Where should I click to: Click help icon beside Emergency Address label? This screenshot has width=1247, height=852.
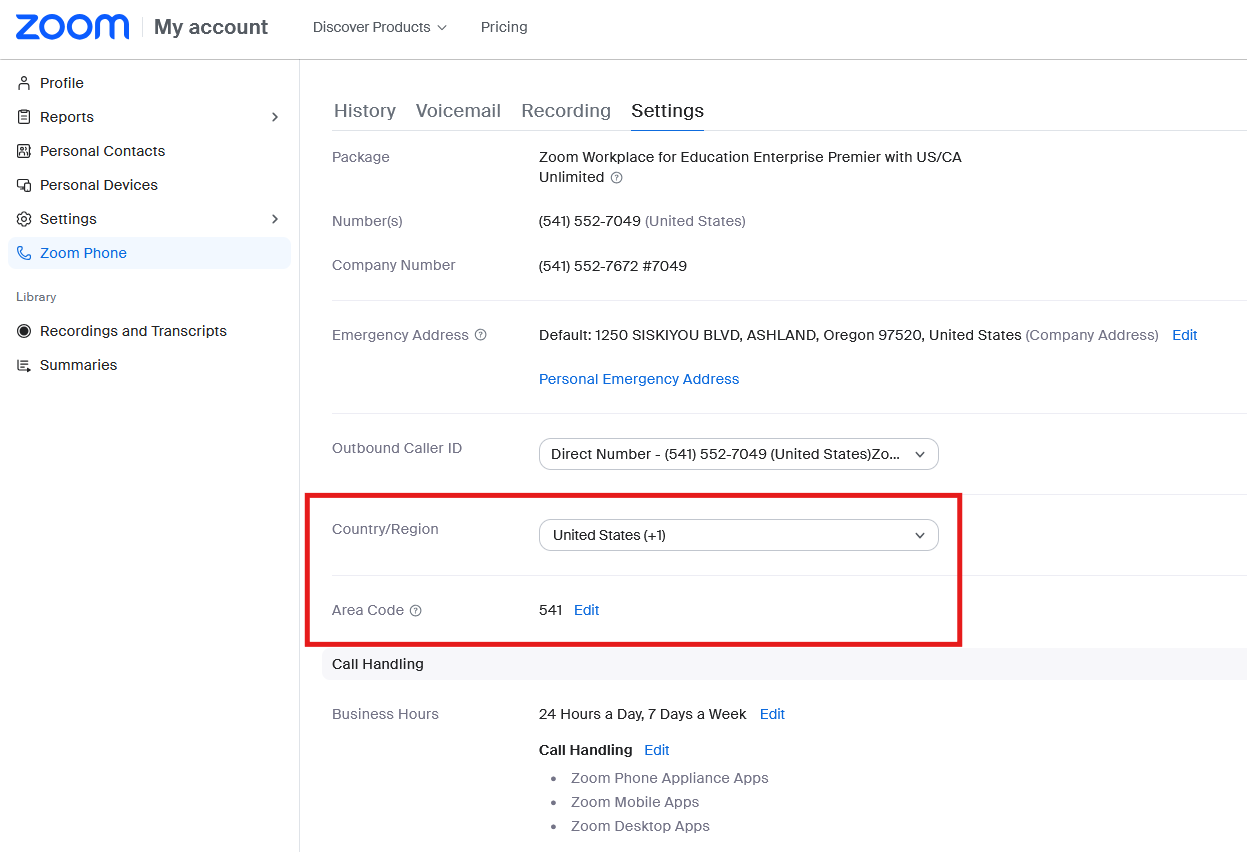[480, 335]
